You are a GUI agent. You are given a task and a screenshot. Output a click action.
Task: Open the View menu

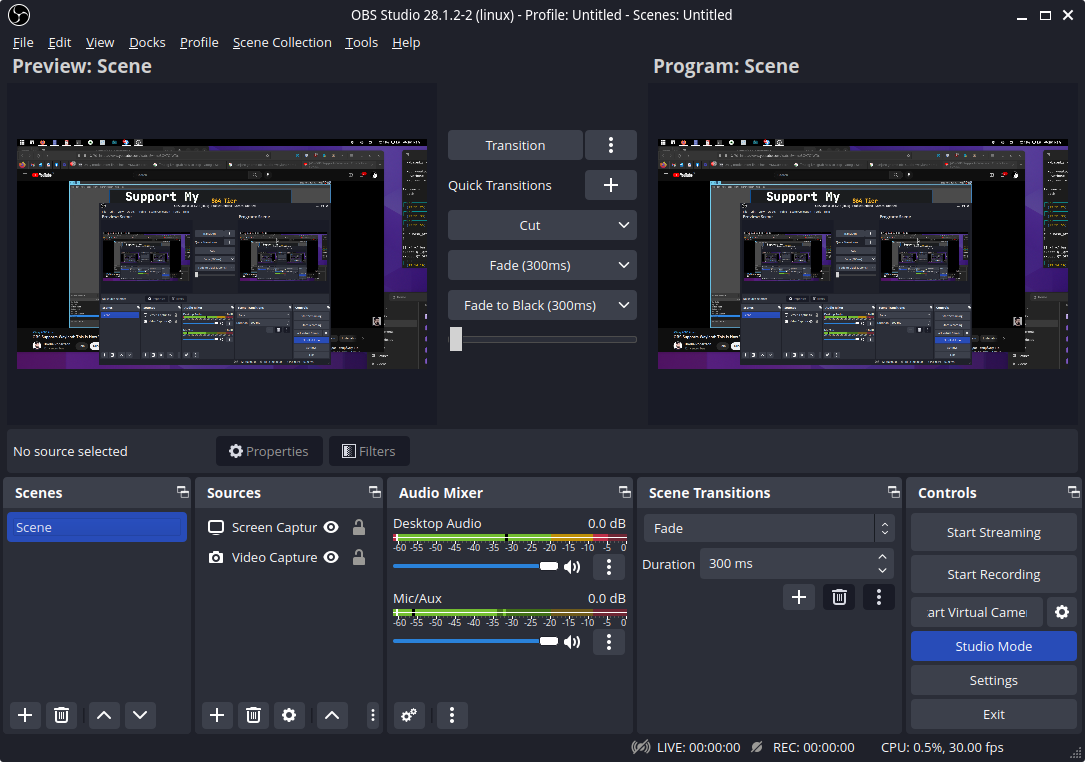(100, 42)
